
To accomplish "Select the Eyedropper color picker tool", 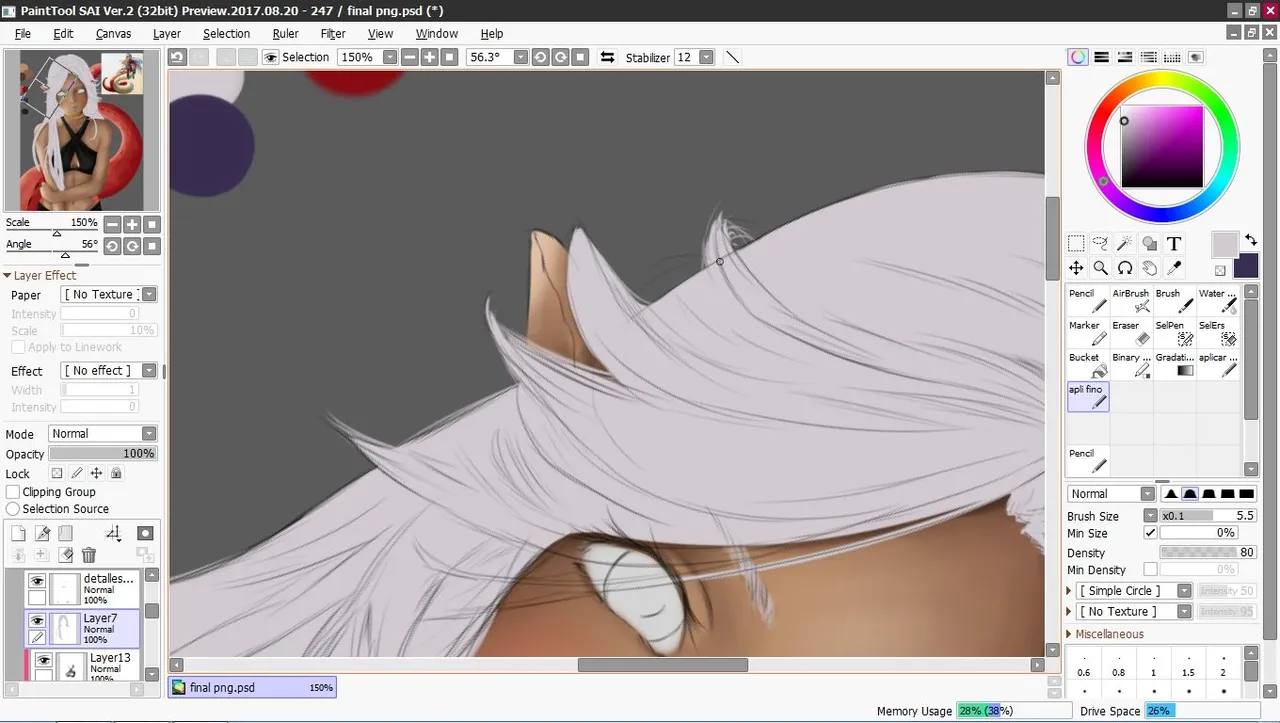I will tap(1174, 268).
